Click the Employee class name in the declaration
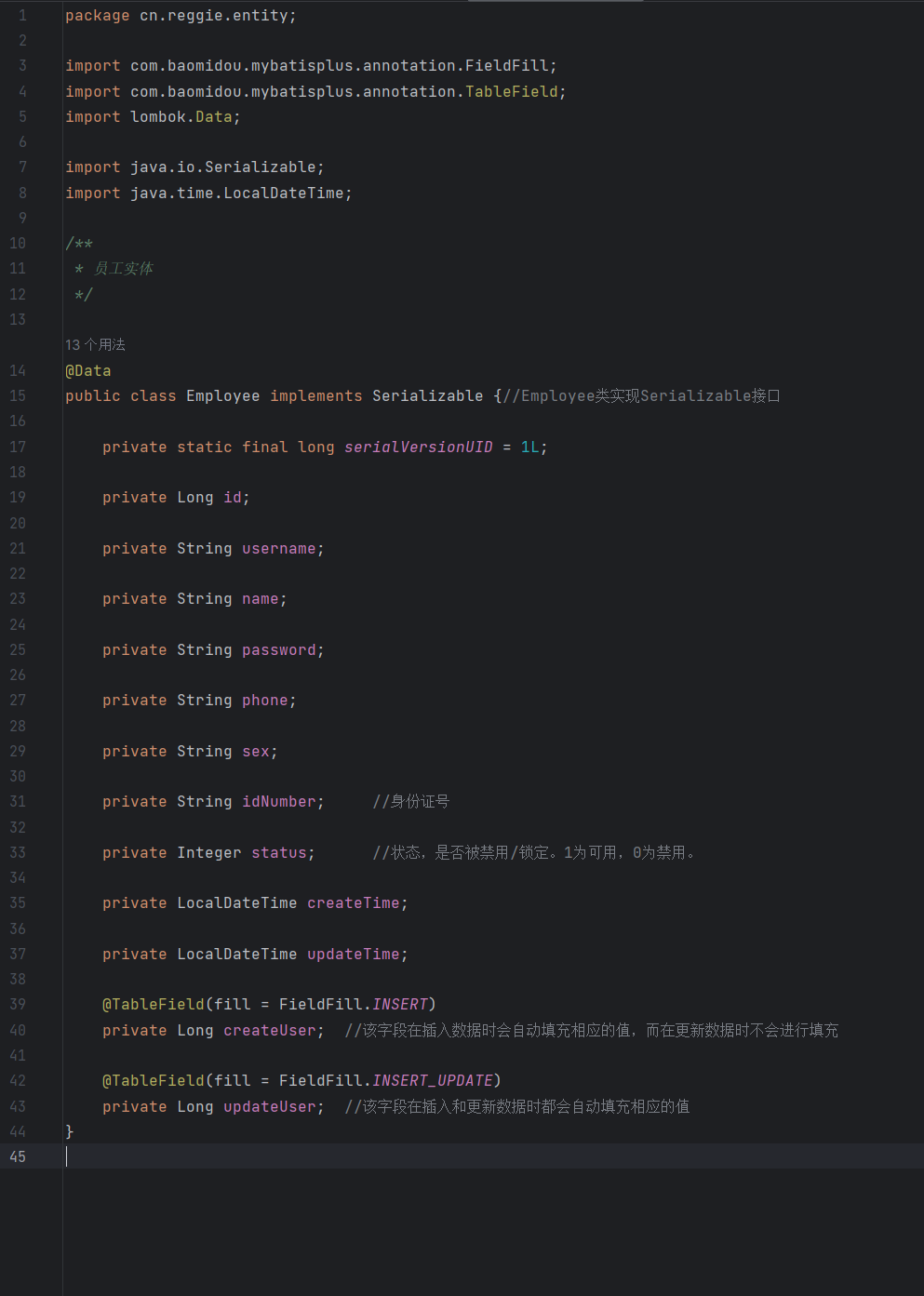Screen dimensions: 924x1296 pyautogui.click(x=223, y=395)
